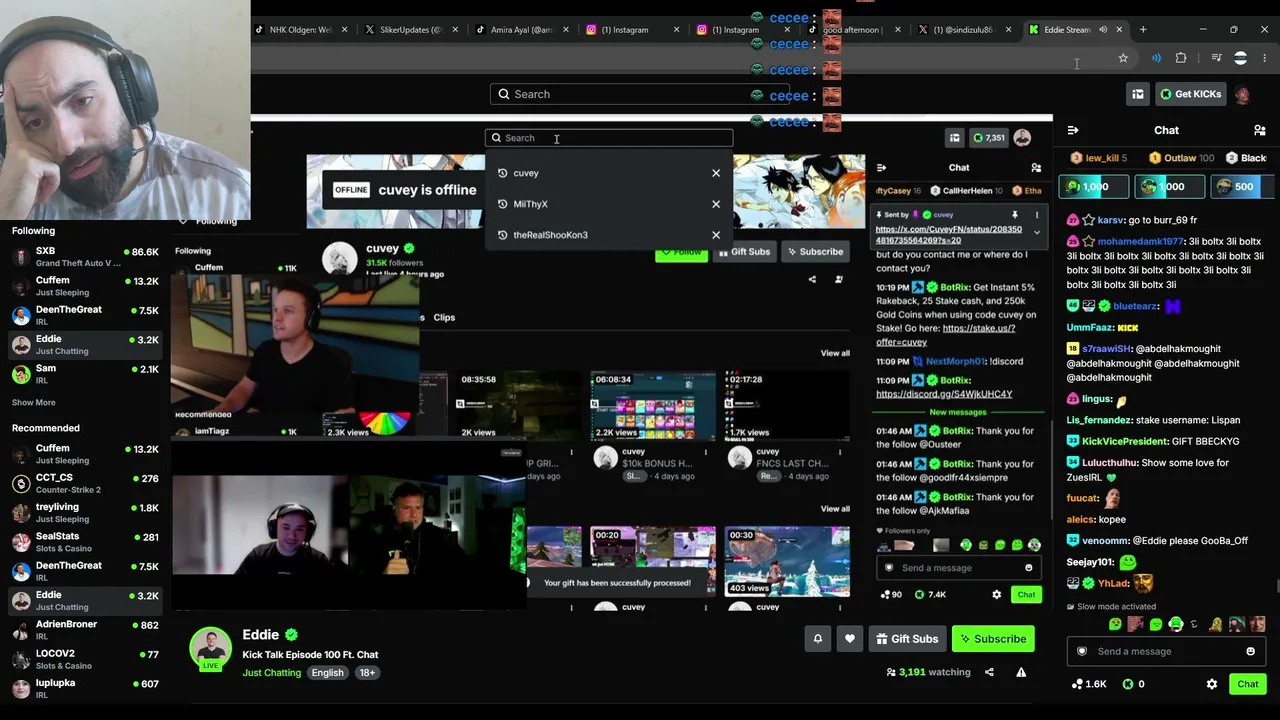Click Outlaw in the gift leaderboard

pyautogui.click(x=1181, y=158)
